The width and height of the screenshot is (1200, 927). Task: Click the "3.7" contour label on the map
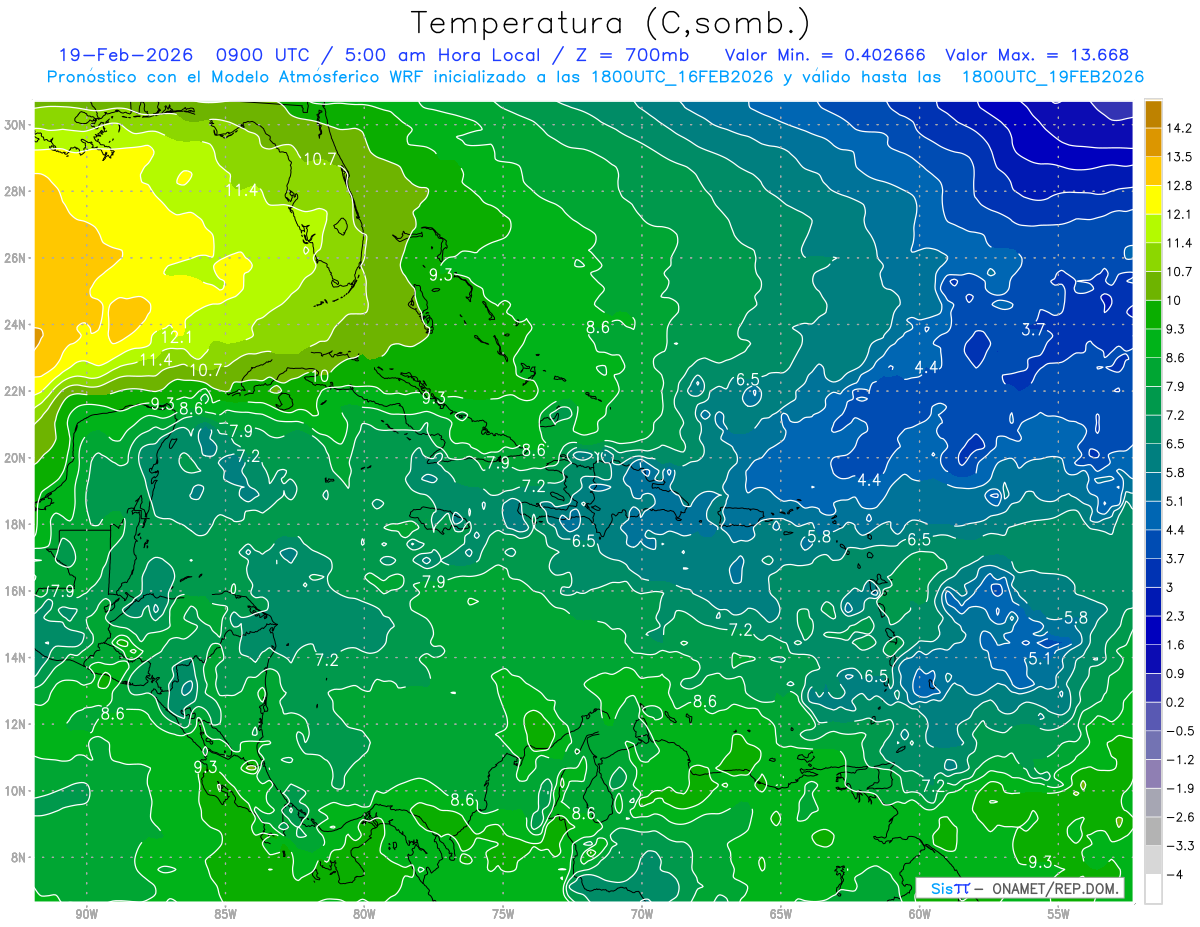1033,329
